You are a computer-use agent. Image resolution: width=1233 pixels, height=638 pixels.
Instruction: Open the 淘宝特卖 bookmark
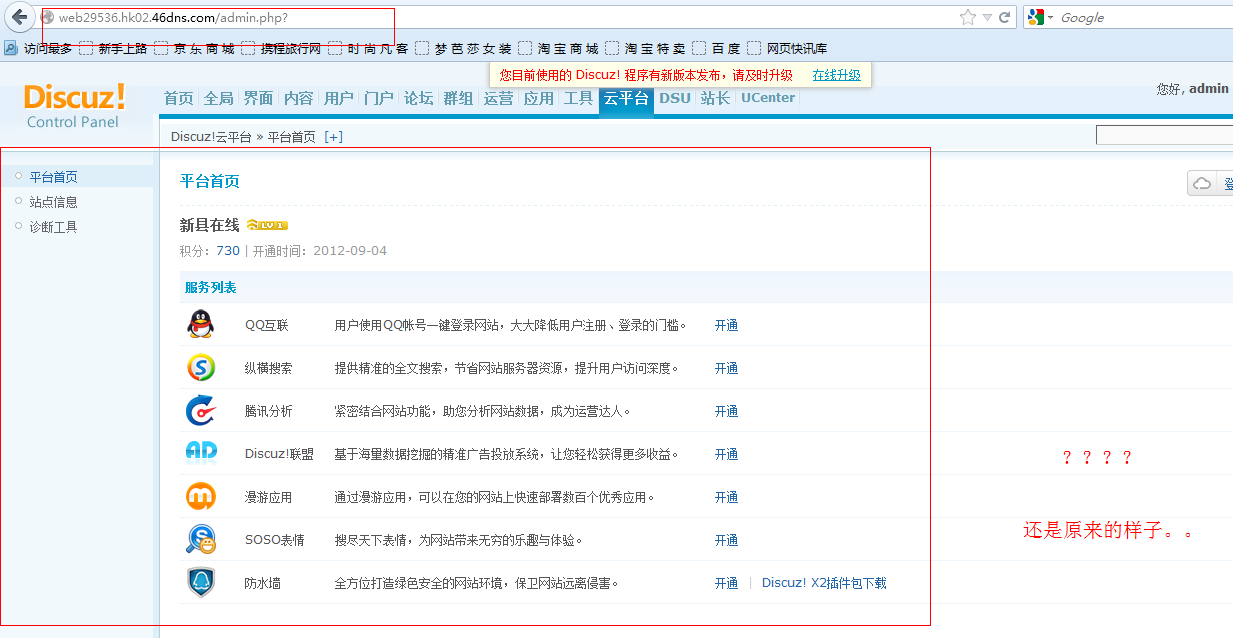(646, 48)
